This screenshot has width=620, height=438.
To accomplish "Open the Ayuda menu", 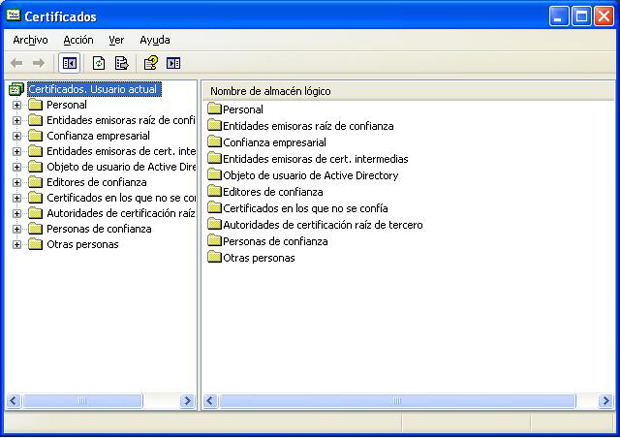I will coord(154,40).
